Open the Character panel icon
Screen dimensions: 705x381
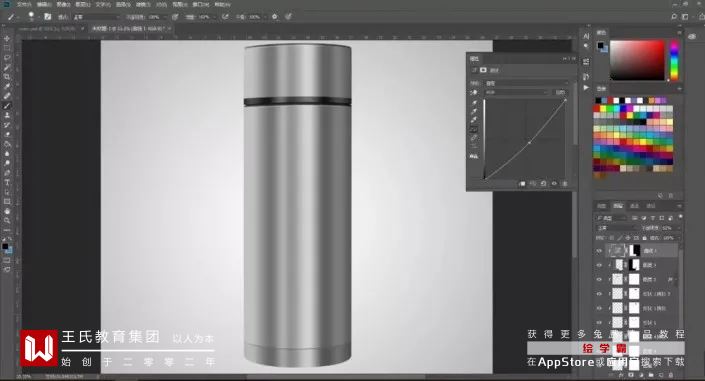[x=586, y=36]
